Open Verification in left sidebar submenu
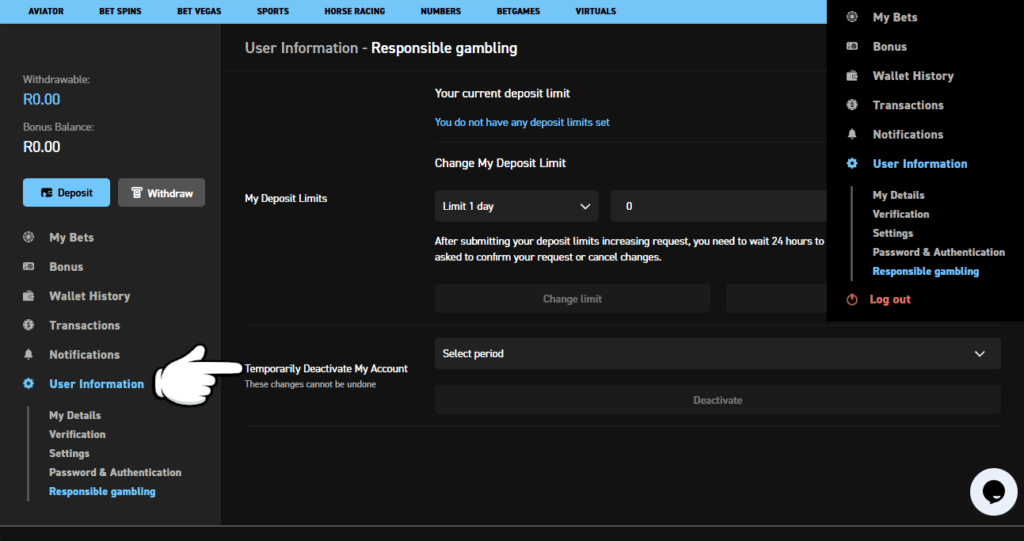The height and width of the screenshot is (541, 1024). [77, 434]
